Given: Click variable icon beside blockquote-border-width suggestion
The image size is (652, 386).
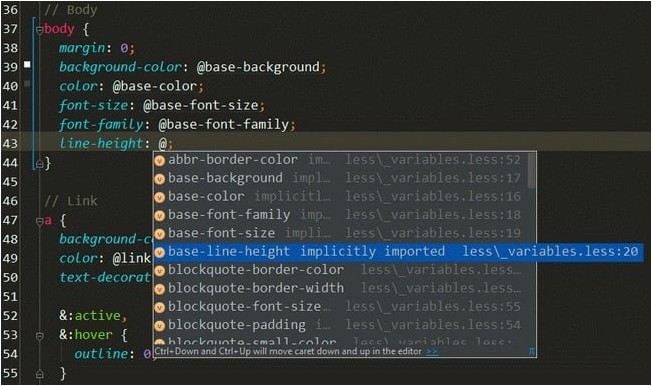Looking at the screenshot, I should click(x=160, y=289).
